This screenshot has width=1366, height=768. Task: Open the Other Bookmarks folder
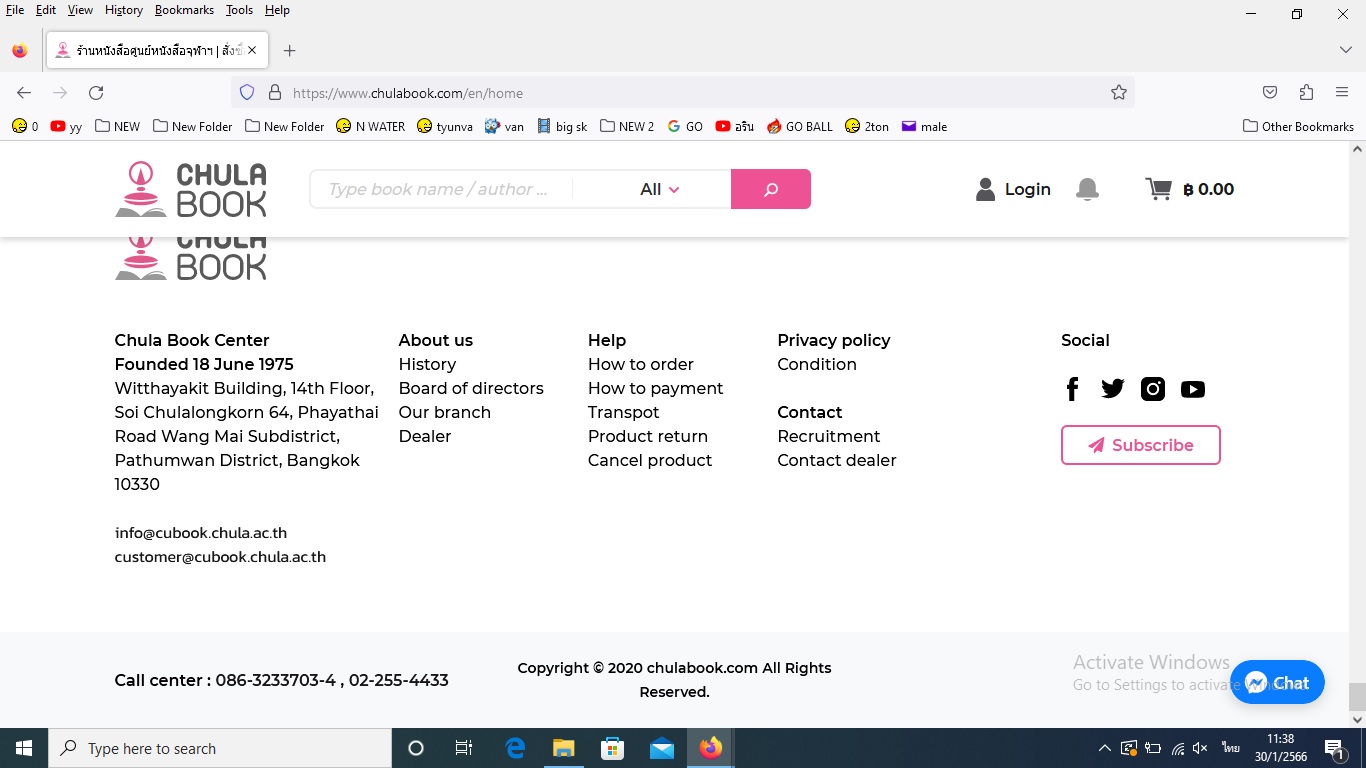[1298, 126]
